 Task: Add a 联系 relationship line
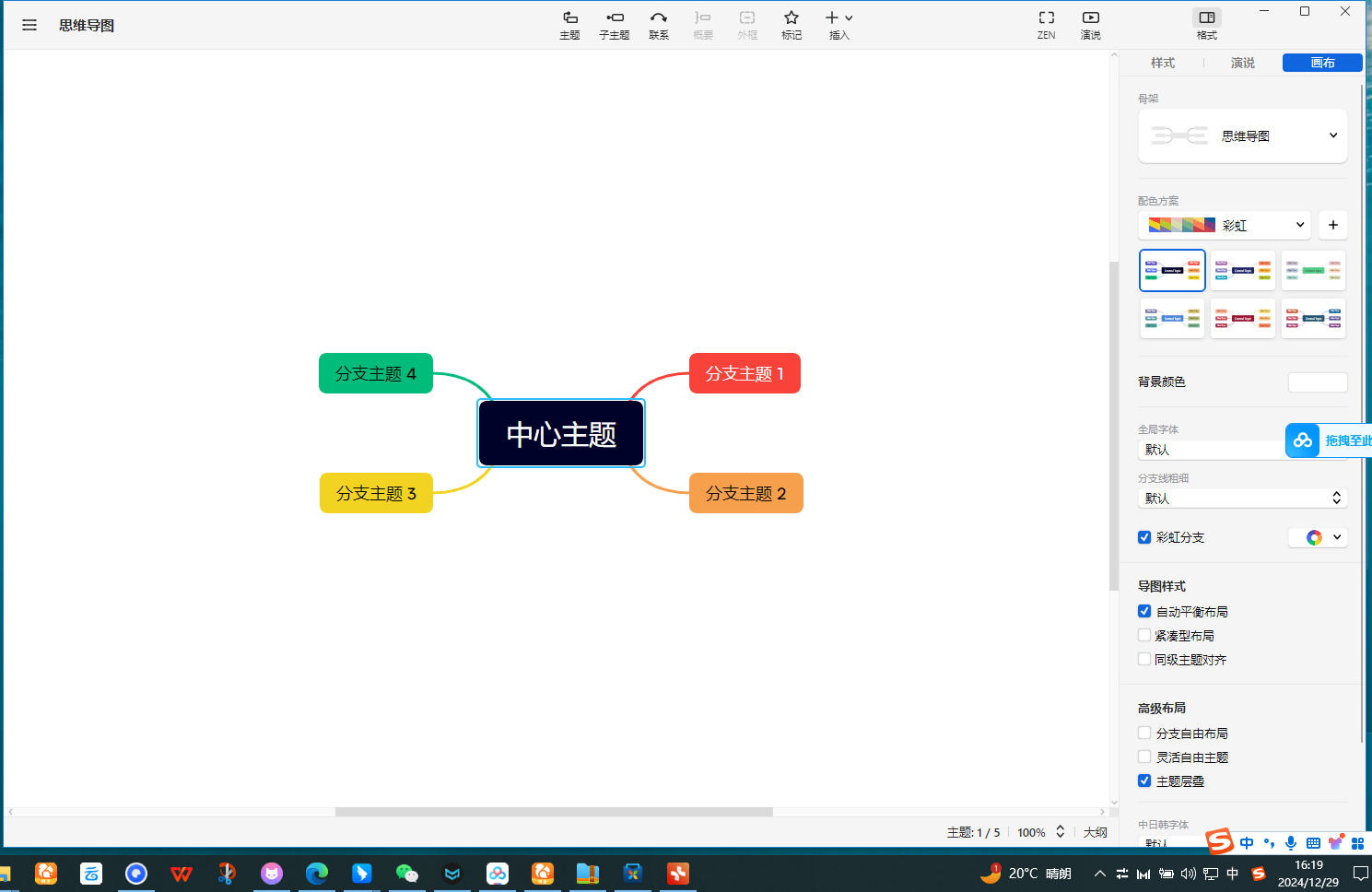click(659, 25)
